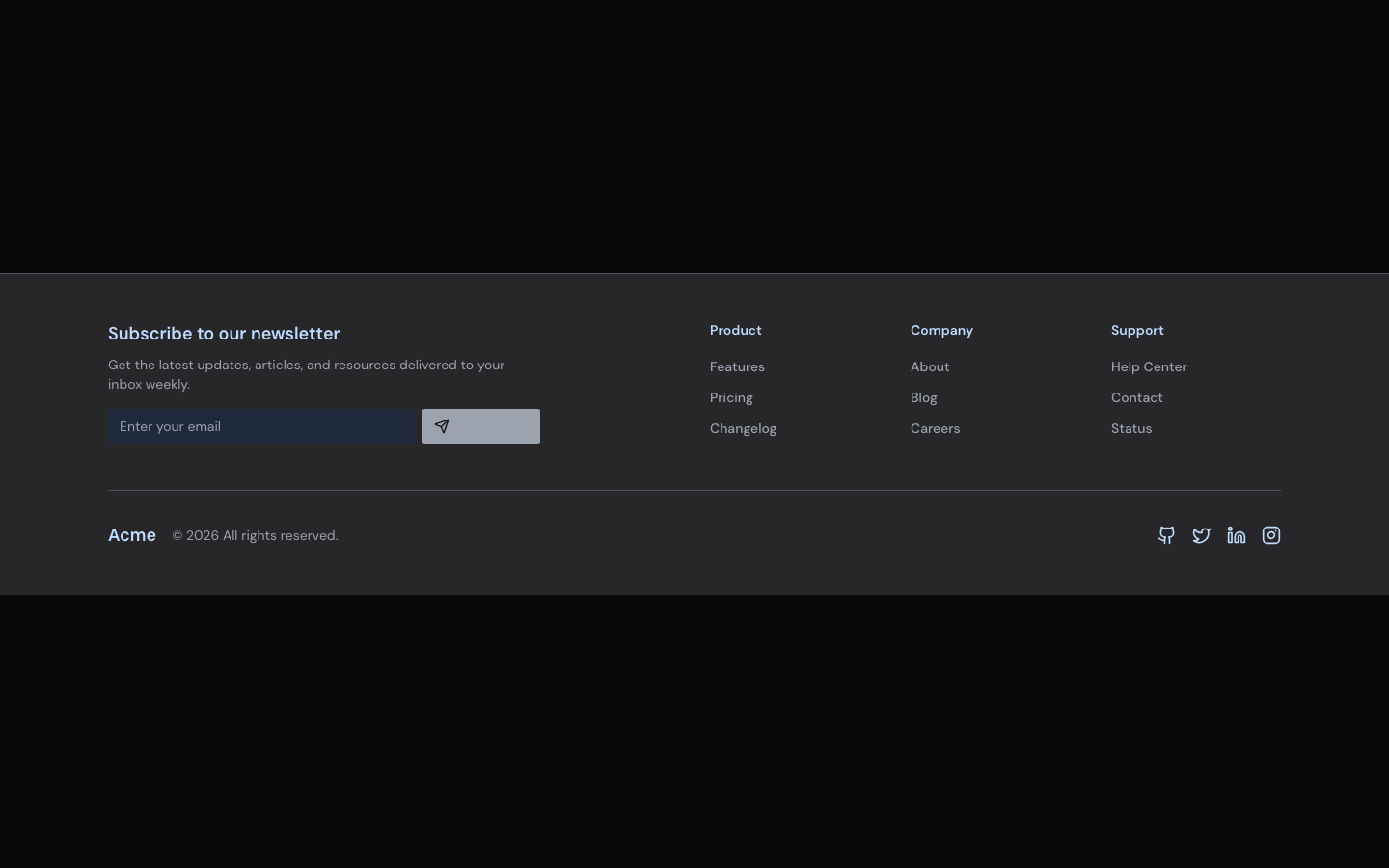
Task: Open the Help Center
Action: point(1149,366)
